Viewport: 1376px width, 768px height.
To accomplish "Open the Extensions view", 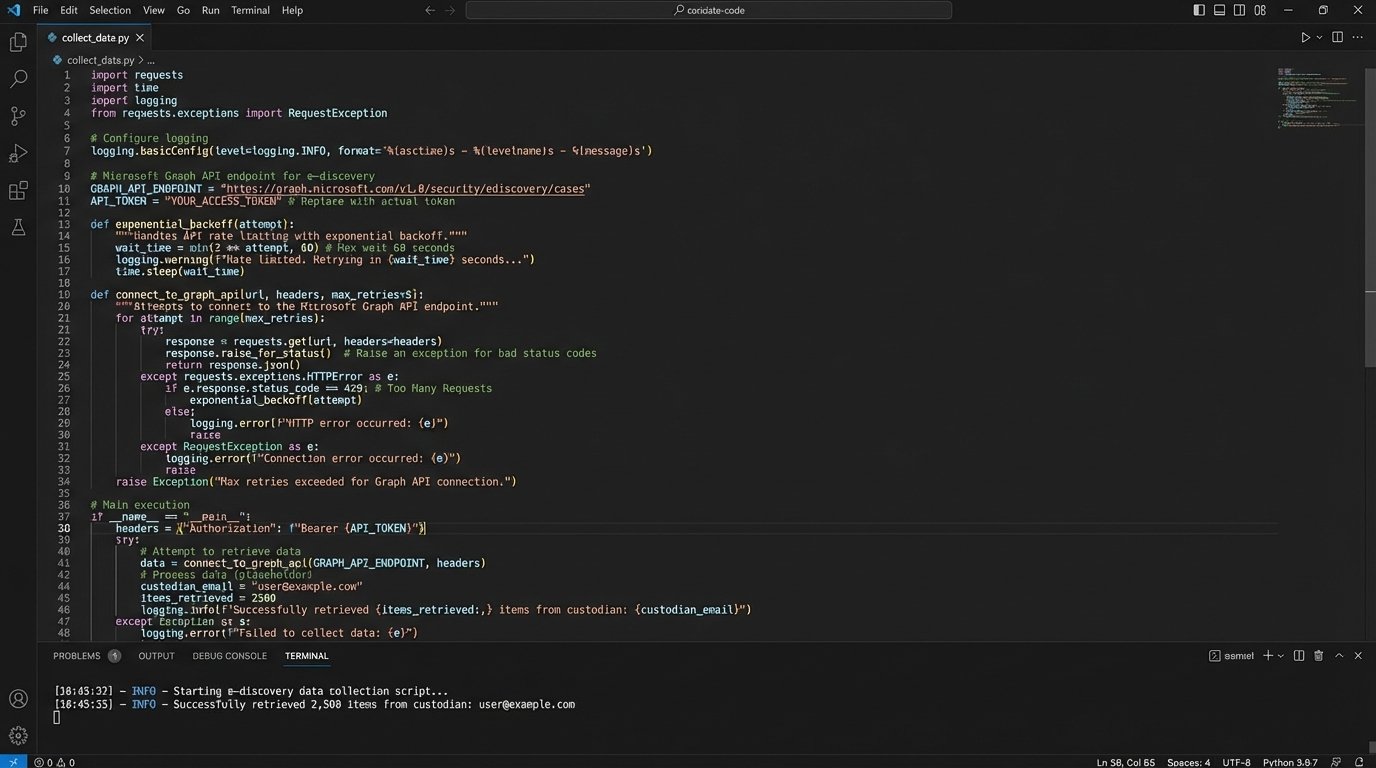I will click(18, 190).
